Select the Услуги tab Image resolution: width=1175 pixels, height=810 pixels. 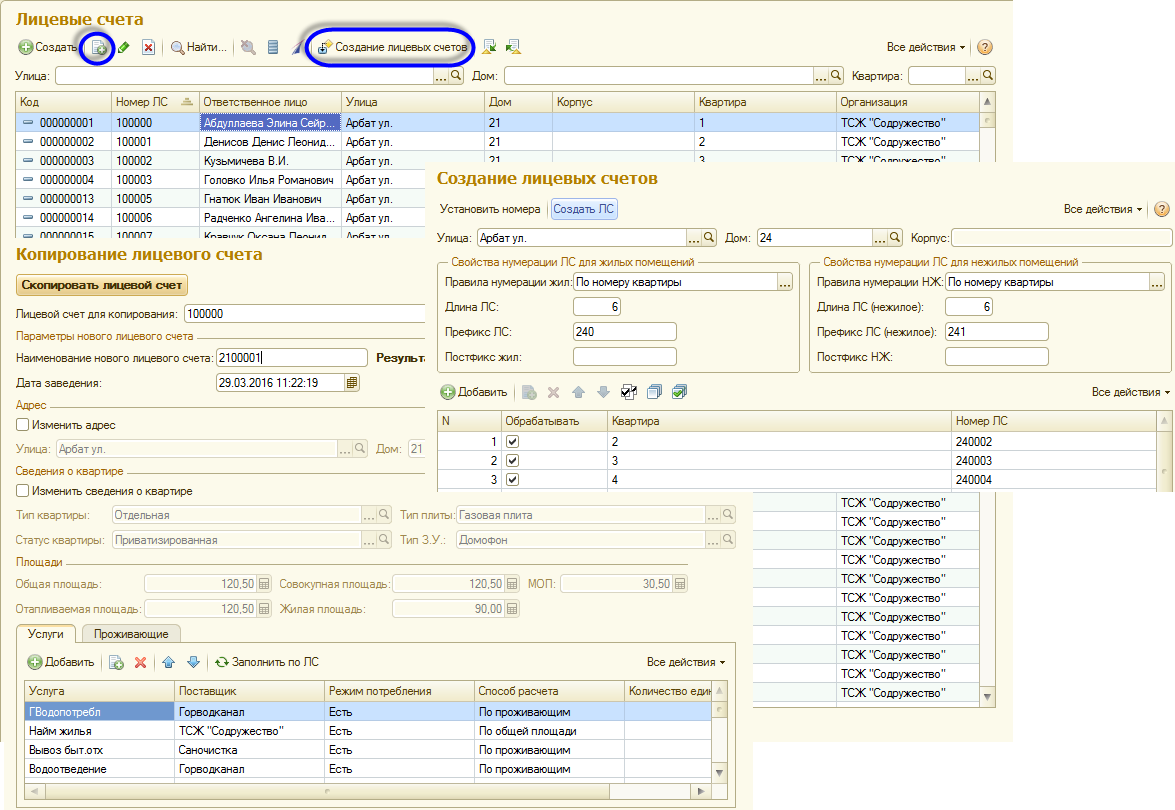[46, 634]
